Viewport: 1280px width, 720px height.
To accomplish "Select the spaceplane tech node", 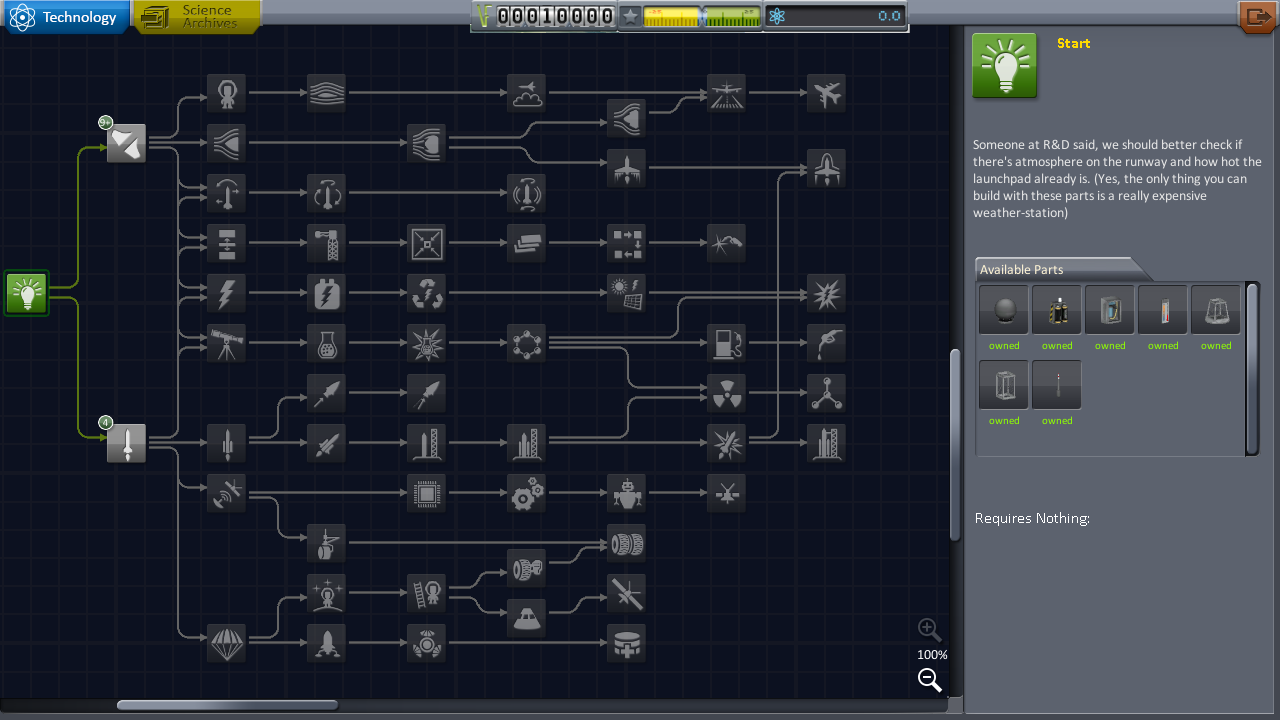I will point(626,168).
